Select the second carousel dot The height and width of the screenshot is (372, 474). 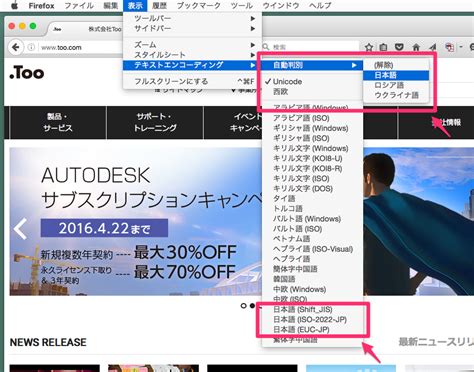[253, 306]
